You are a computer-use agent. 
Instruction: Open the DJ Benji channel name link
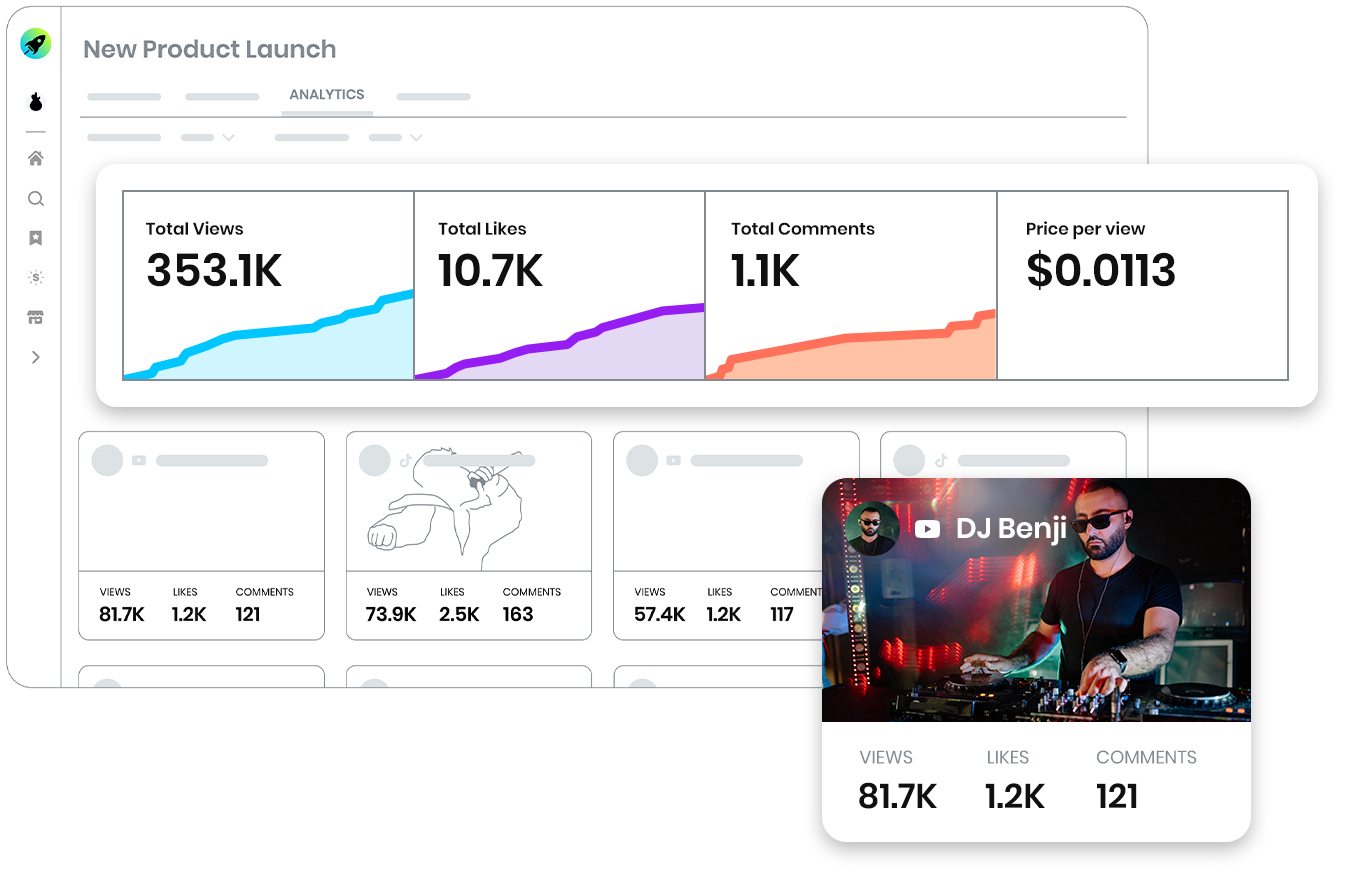point(1011,528)
